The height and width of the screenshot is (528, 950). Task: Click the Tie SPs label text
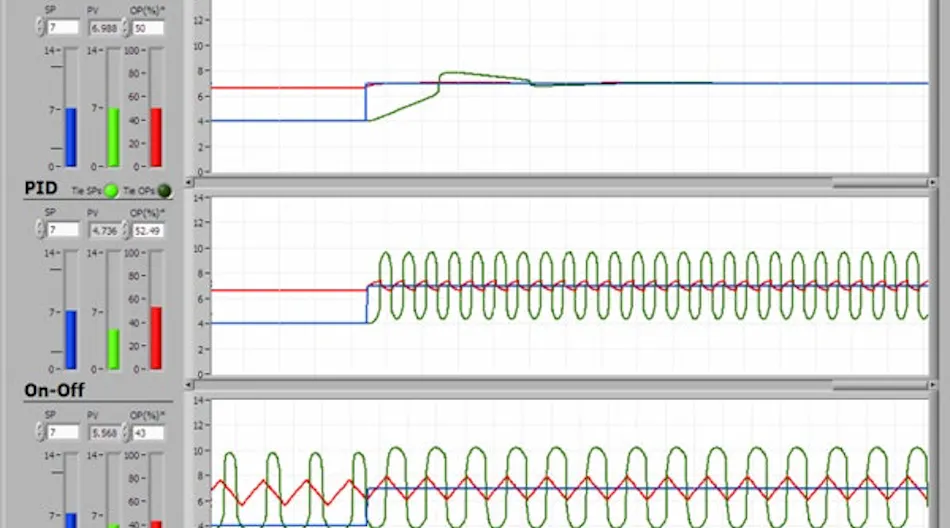[x=86, y=191]
